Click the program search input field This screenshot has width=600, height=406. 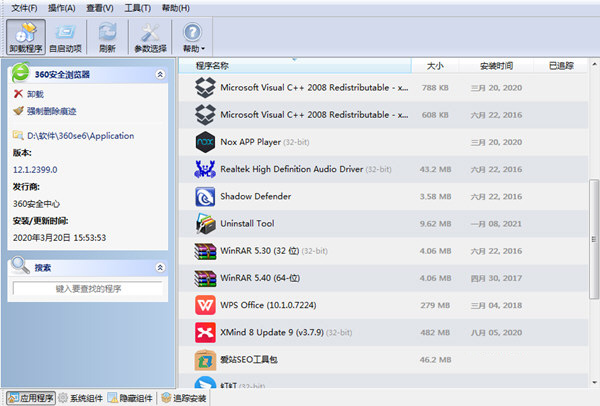(x=88, y=289)
